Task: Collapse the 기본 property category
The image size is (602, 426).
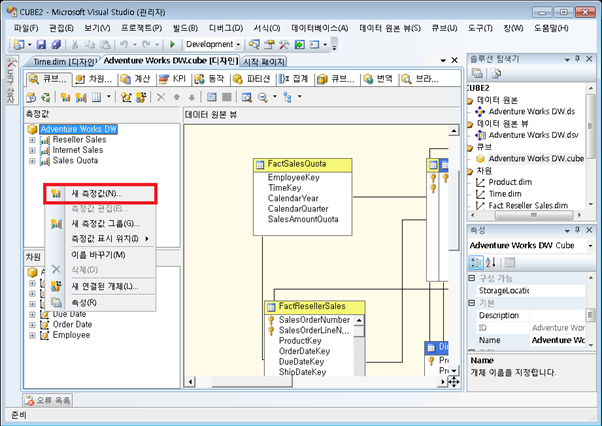Action: [x=472, y=303]
